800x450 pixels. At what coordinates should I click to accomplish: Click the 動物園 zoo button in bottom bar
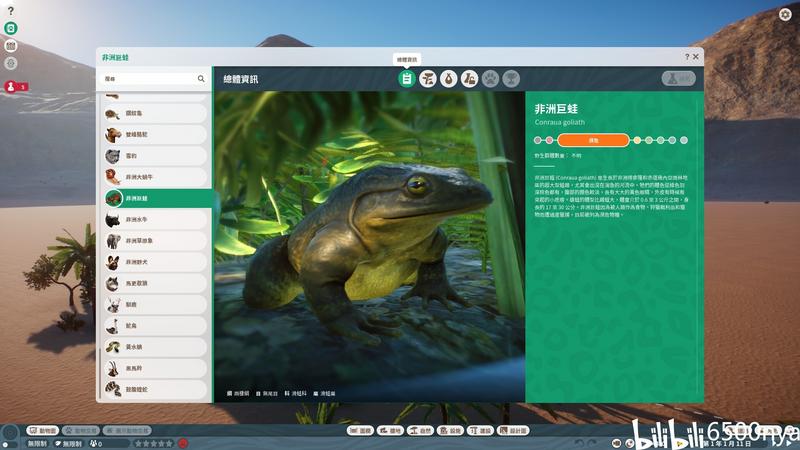pos(43,431)
